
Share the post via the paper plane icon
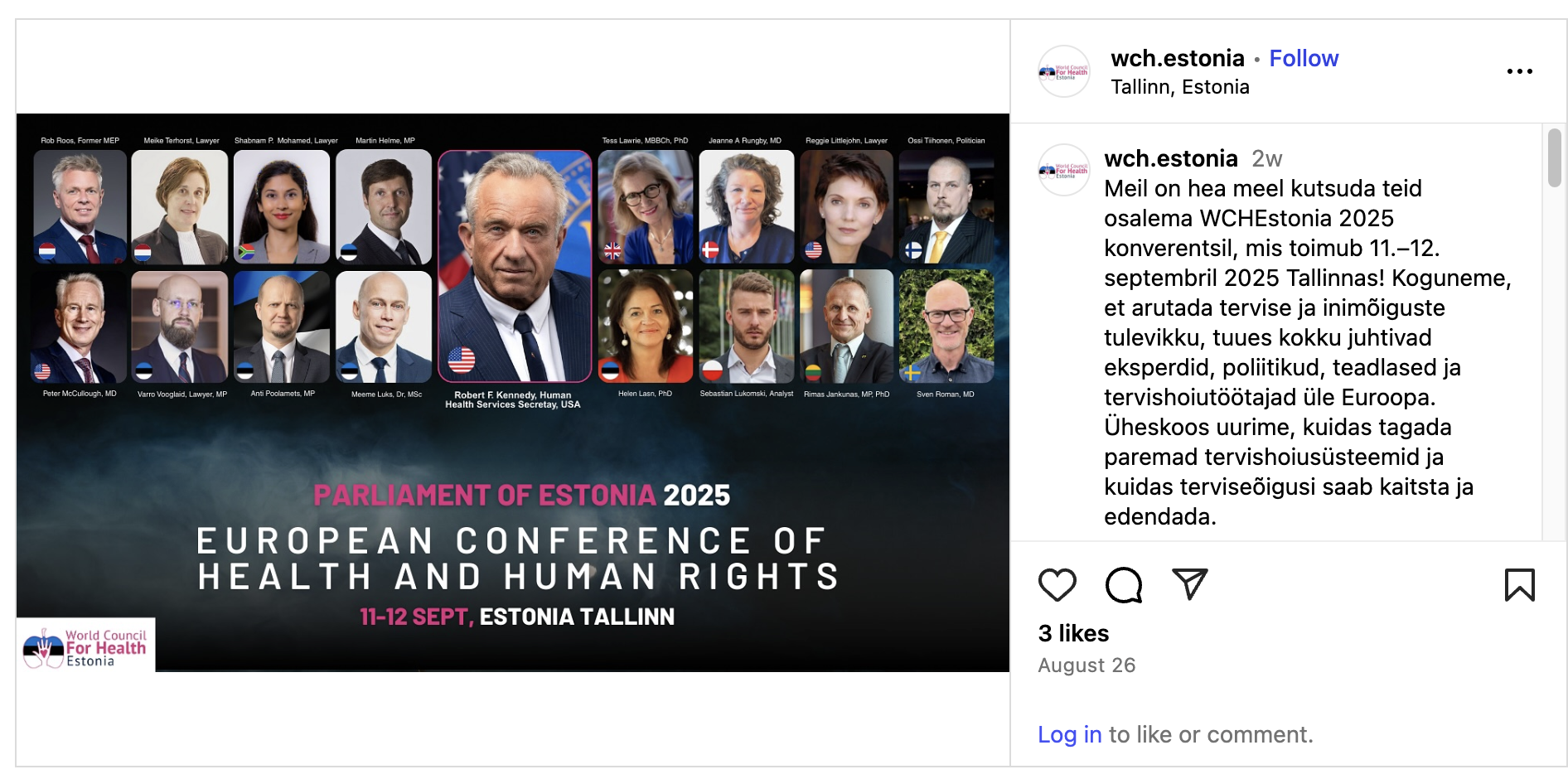tap(1190, 583)
